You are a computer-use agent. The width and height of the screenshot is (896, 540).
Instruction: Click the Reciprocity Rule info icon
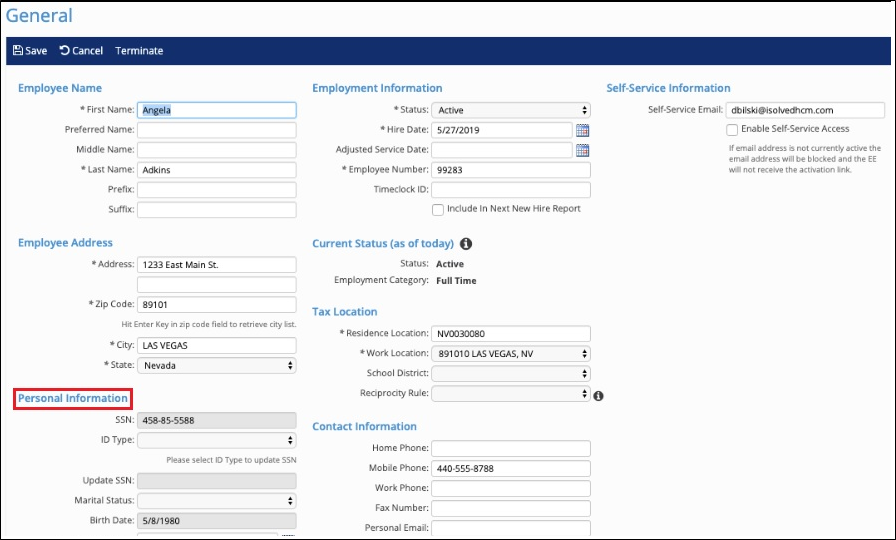[x=598, y=395]
